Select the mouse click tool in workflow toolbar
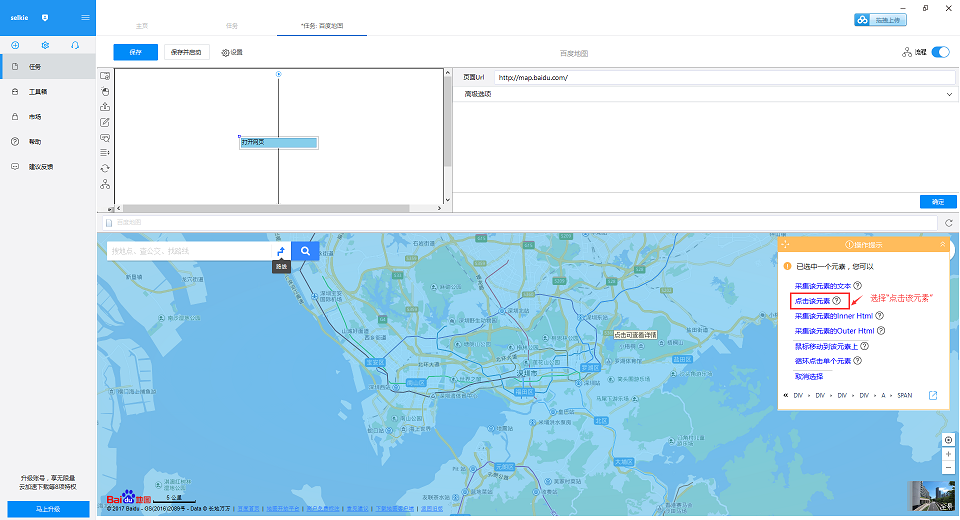The width and height of the screenshot is (960, 520). pyautogui.click(x=105, y=91)
